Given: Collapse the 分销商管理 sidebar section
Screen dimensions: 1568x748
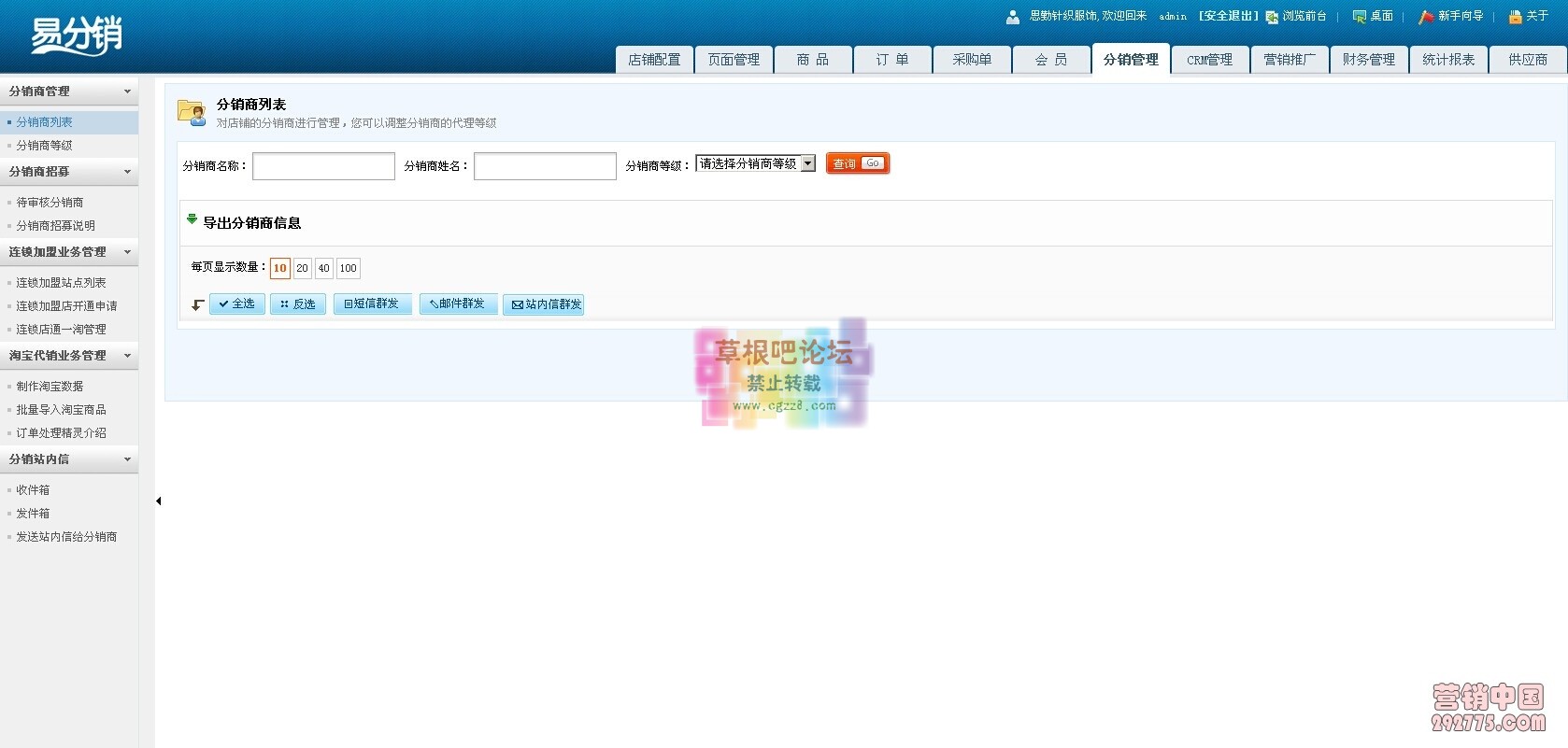Looking at the screenshot, I should (69, 92).
